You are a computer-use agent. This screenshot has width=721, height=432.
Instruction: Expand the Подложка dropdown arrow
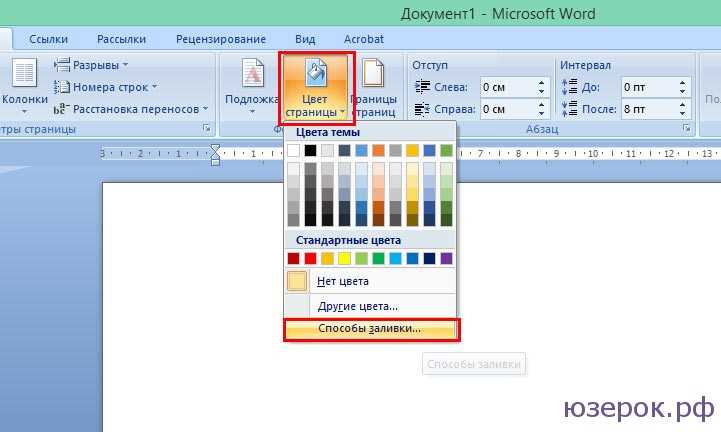click(252, 111)
